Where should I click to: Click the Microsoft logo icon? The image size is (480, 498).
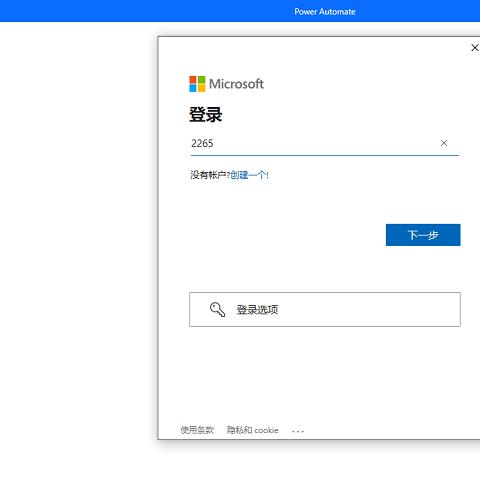pyautogui.click(x=197, y=84)
